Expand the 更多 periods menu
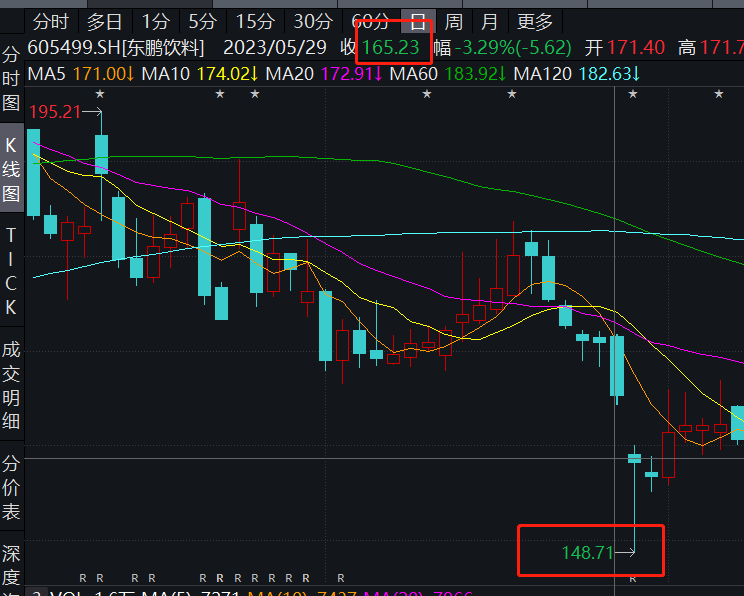744x596 pixels. [534, 21]
